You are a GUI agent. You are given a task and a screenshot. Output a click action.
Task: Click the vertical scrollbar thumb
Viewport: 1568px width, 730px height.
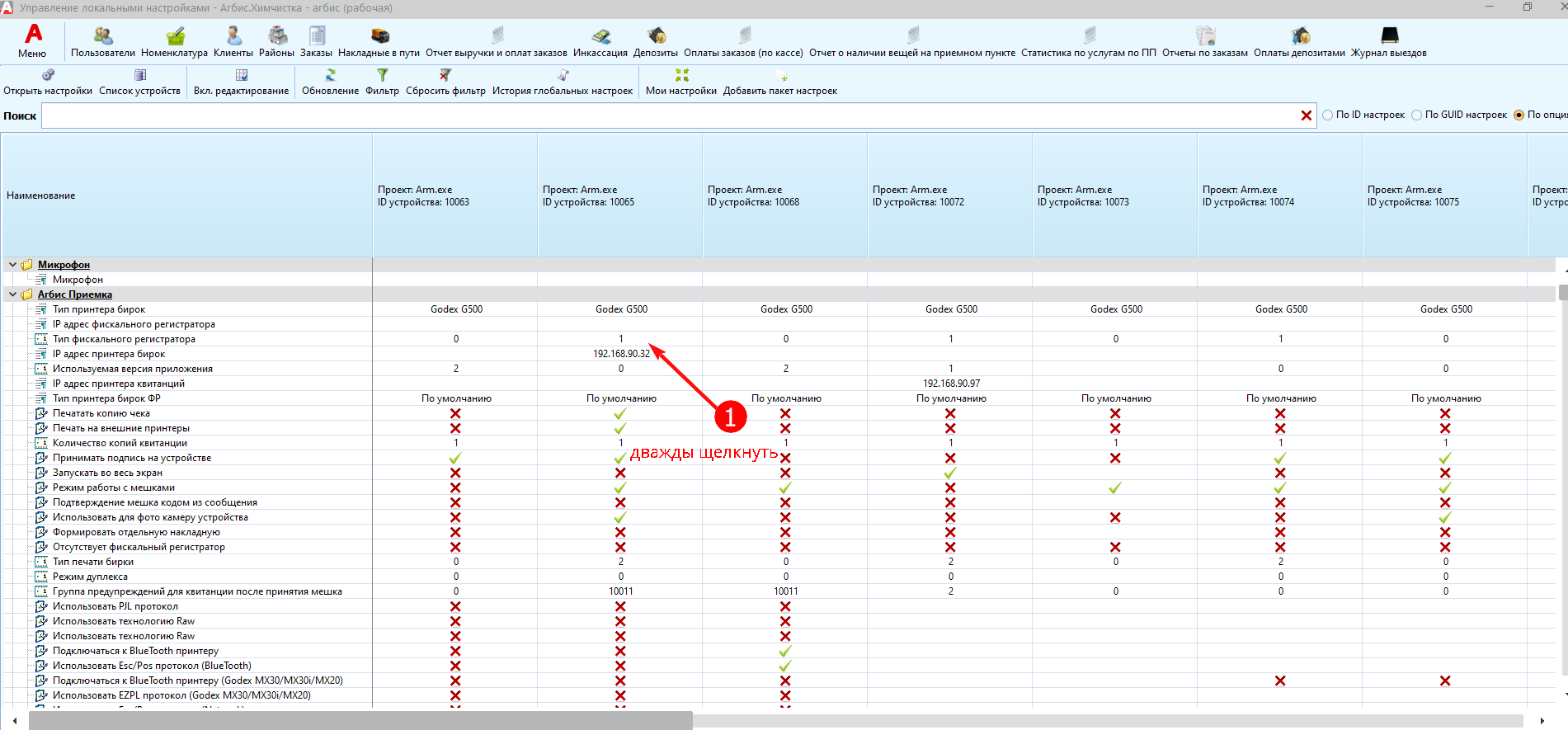1563,293
